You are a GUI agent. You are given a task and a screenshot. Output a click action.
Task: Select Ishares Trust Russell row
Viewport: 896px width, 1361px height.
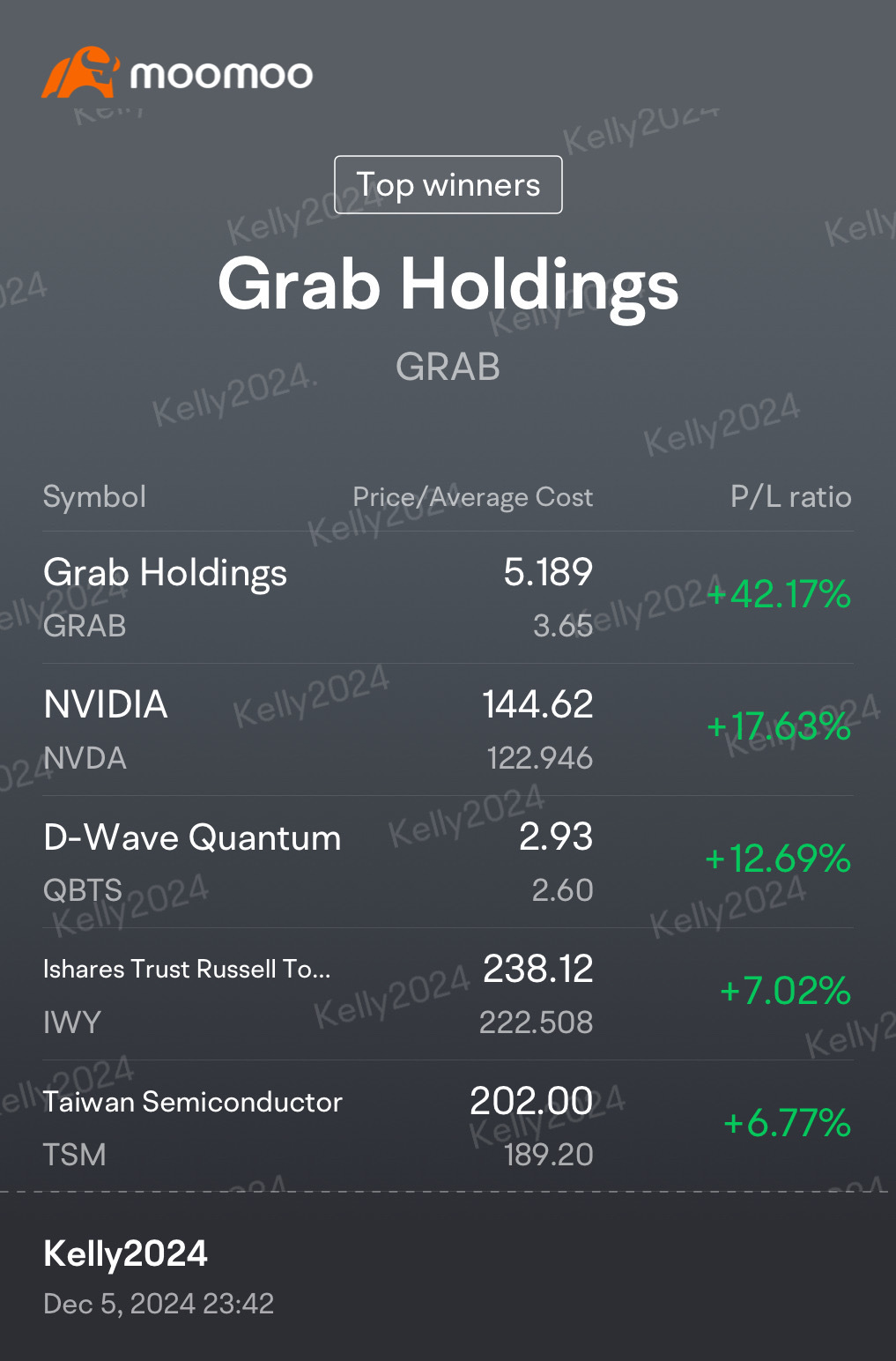[448, 994]
